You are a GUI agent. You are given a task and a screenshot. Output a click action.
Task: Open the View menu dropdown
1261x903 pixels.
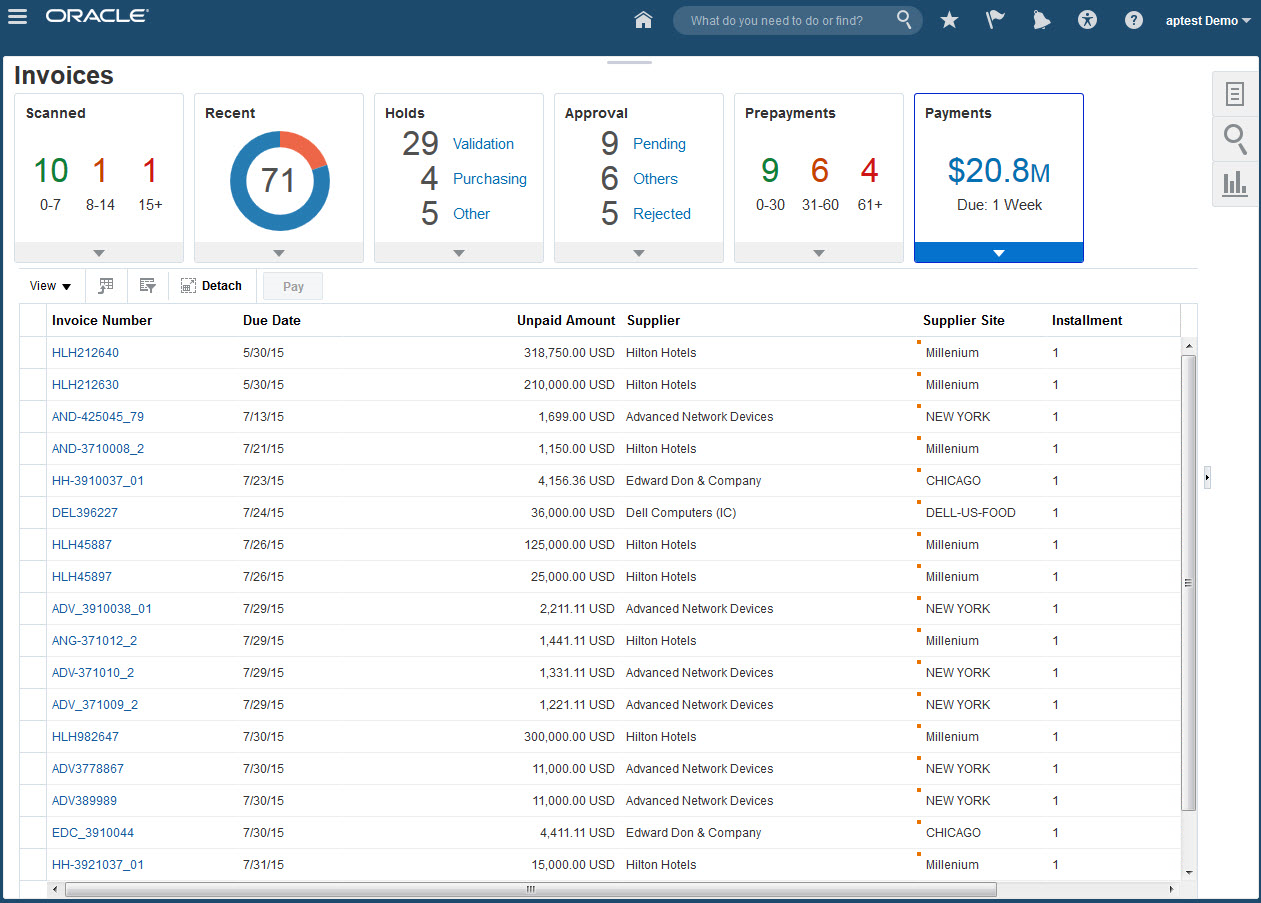tap(50, 286)
